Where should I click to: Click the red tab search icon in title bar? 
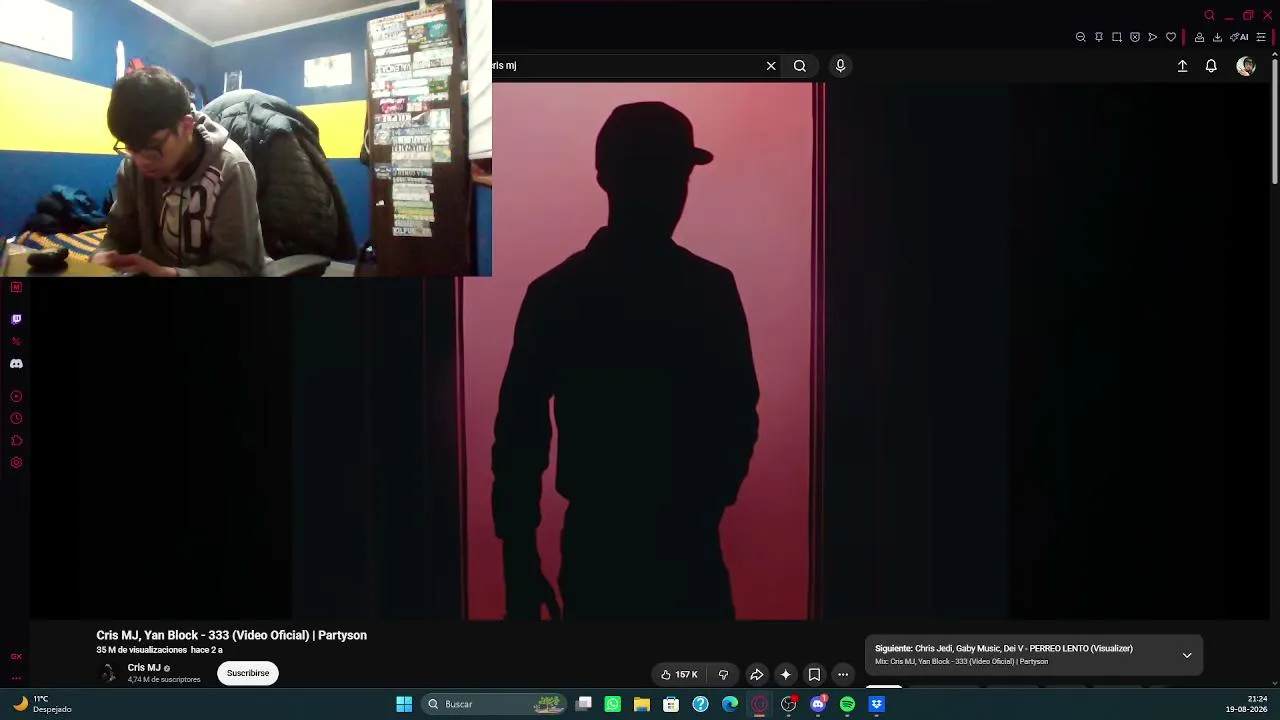coord(1209,15)
